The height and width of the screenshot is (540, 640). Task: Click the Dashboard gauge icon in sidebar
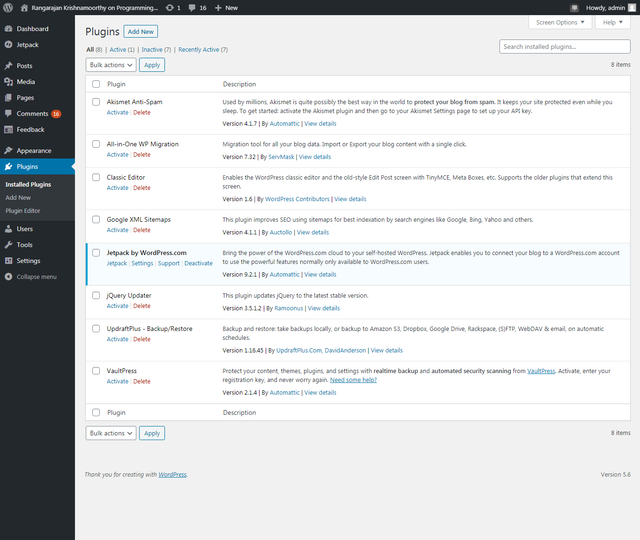pyautogui.click(x=8, y=29)
